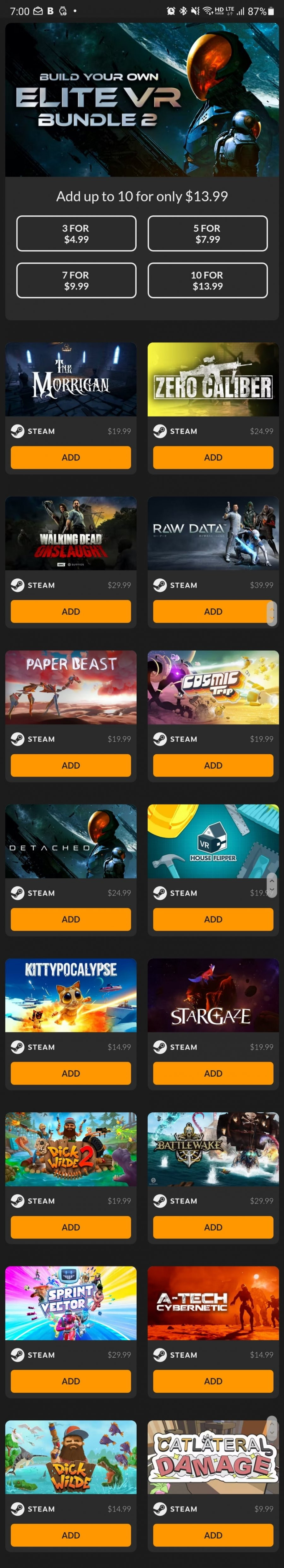Open the Walking Dead Onslaught thumbnail
Screen dimensions: 284x1568
(71, 533)
